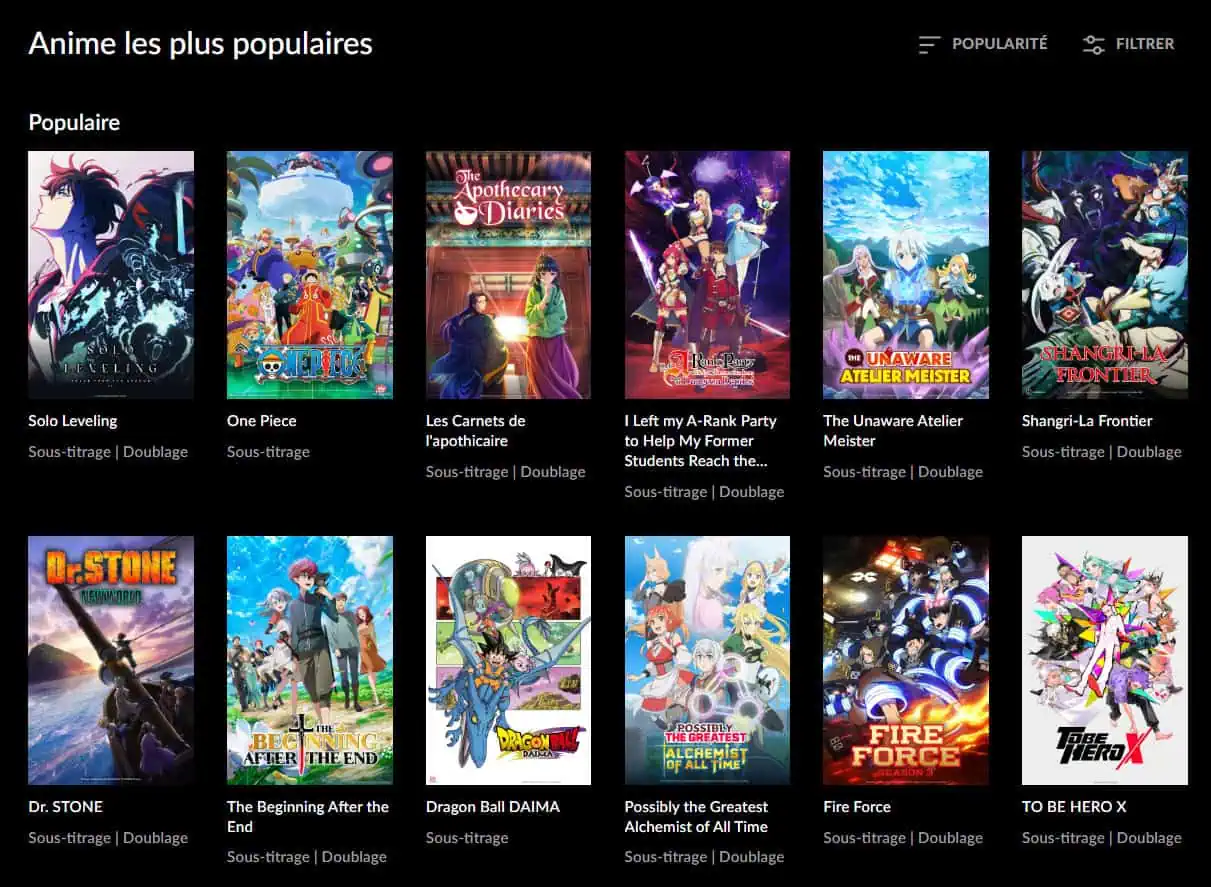Open Possibly the Greatest Alchemist title link
The width and height of the screenshot is (1211, 887).
[697, 817]
